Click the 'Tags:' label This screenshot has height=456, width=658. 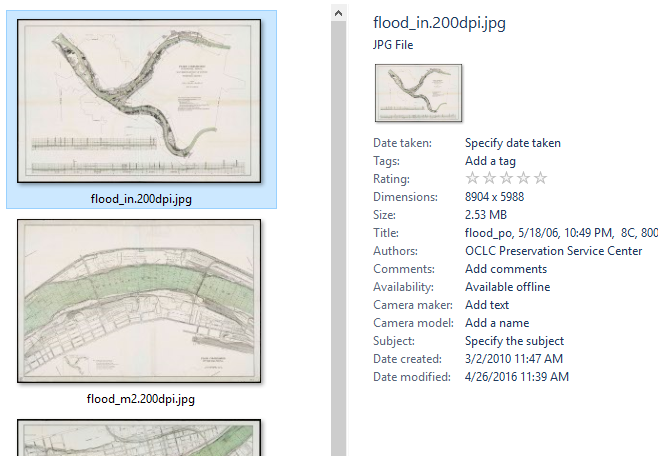(x=386, y=161)
